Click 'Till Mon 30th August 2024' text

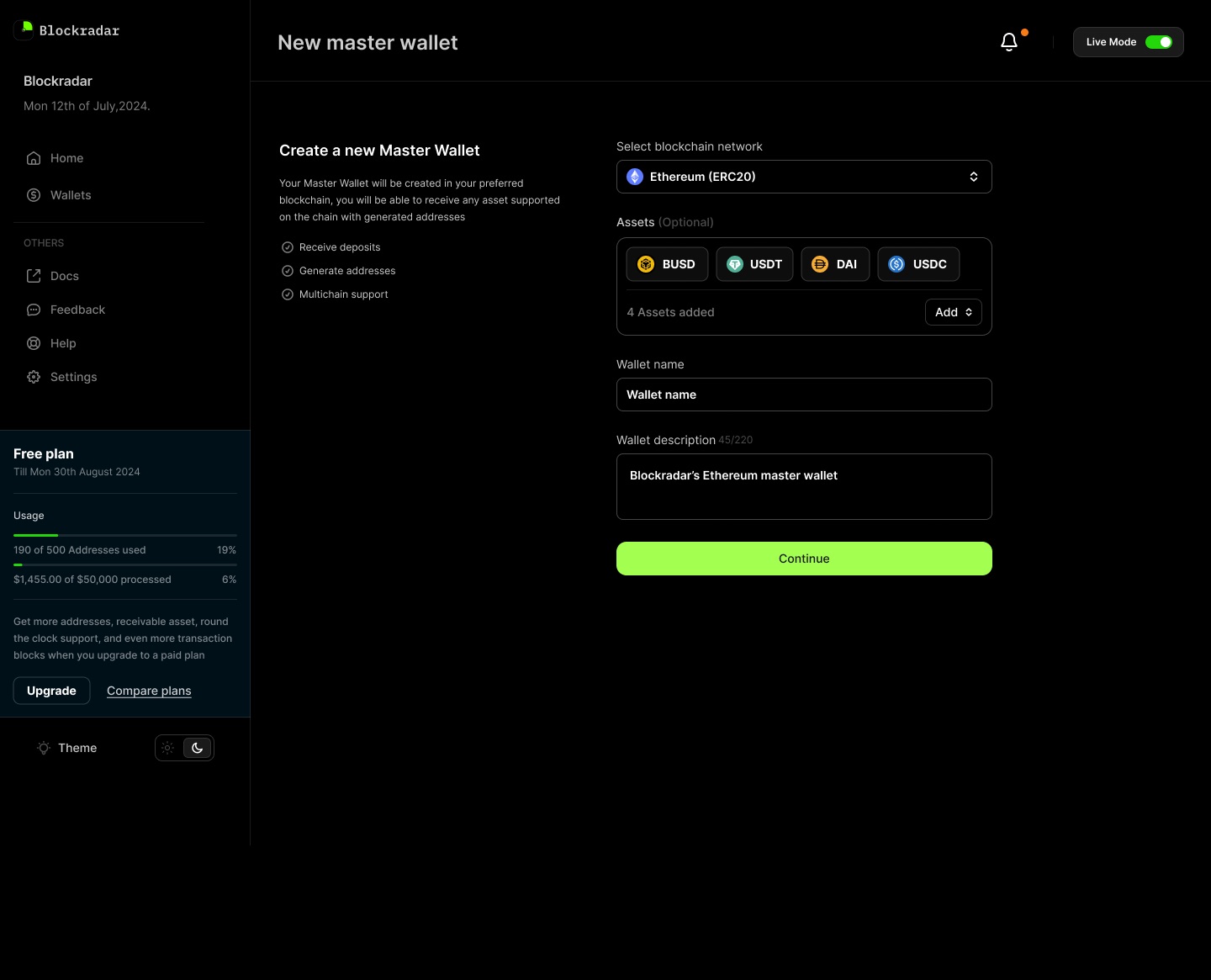[77, 472]
